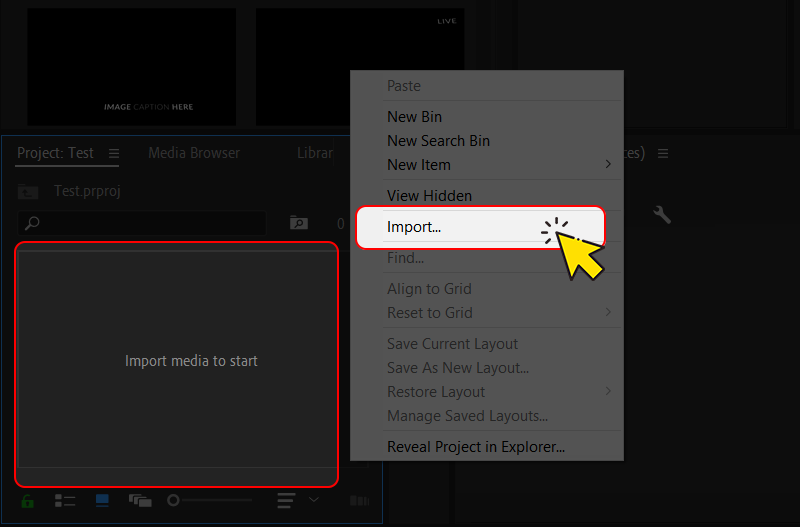Switch to the Media Browser tab

(x=194, y=153)
